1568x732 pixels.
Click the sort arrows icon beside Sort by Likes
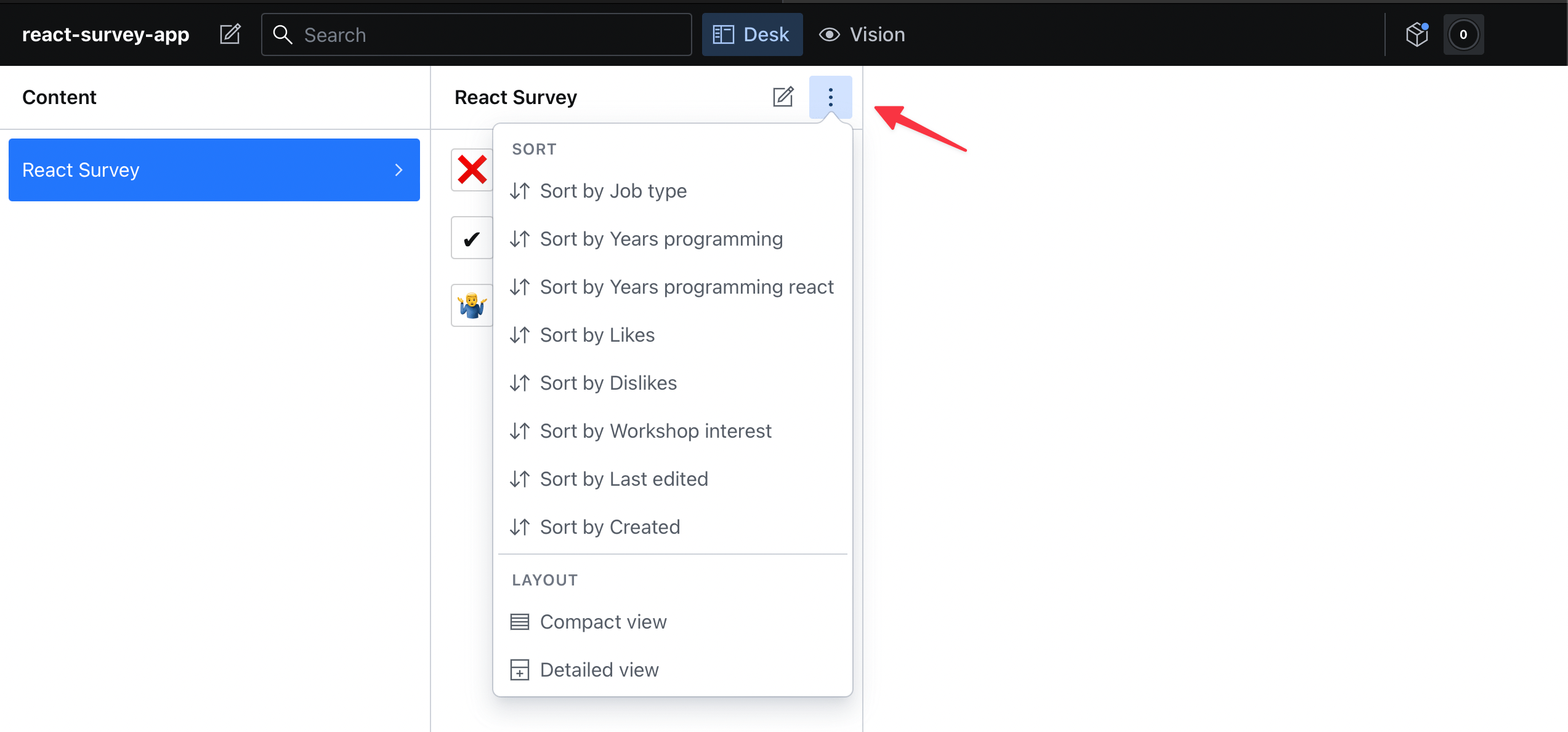tap(520, 334)
